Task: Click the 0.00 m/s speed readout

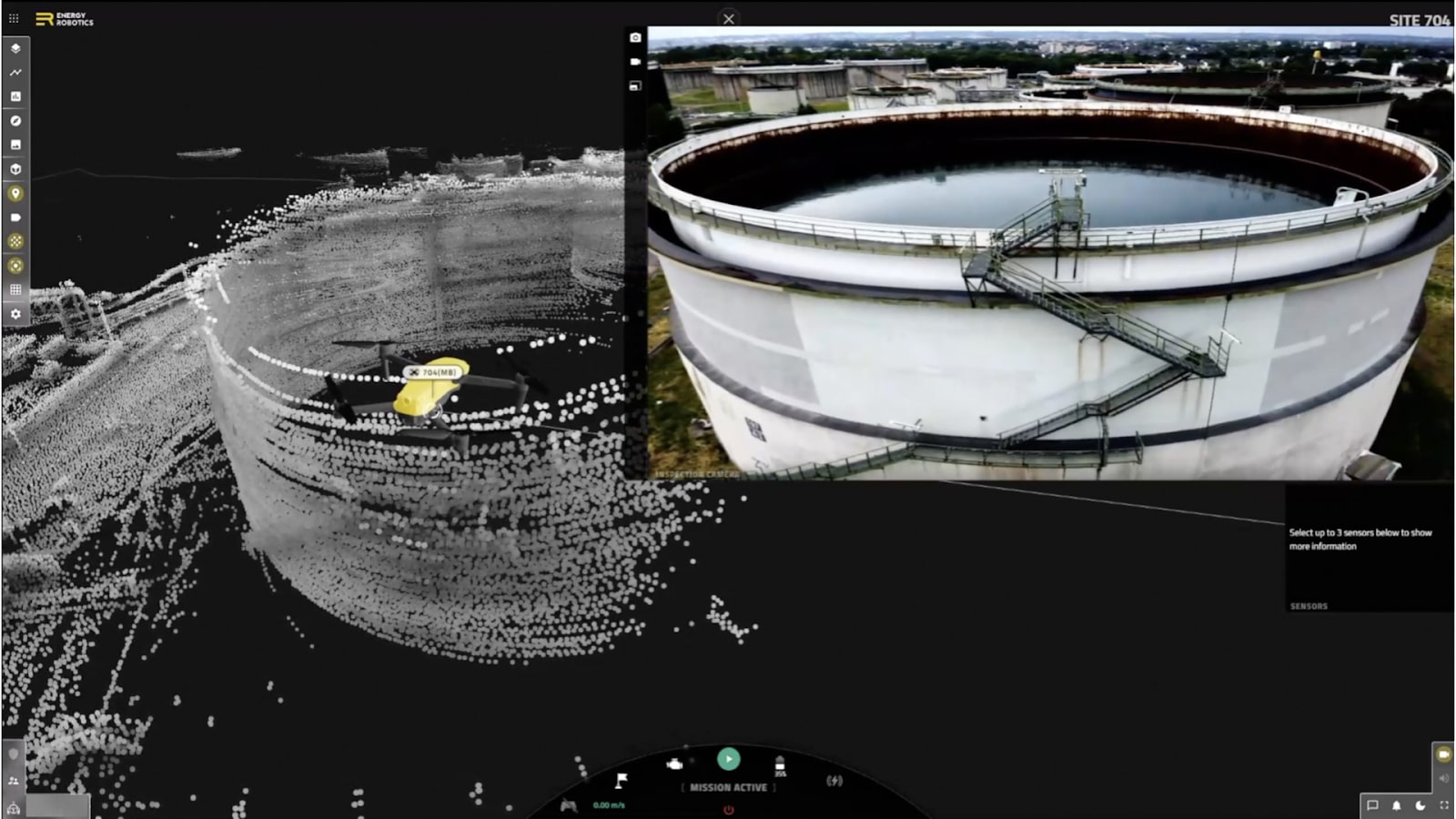Action: pyautogui.click(x=609, y=805)
